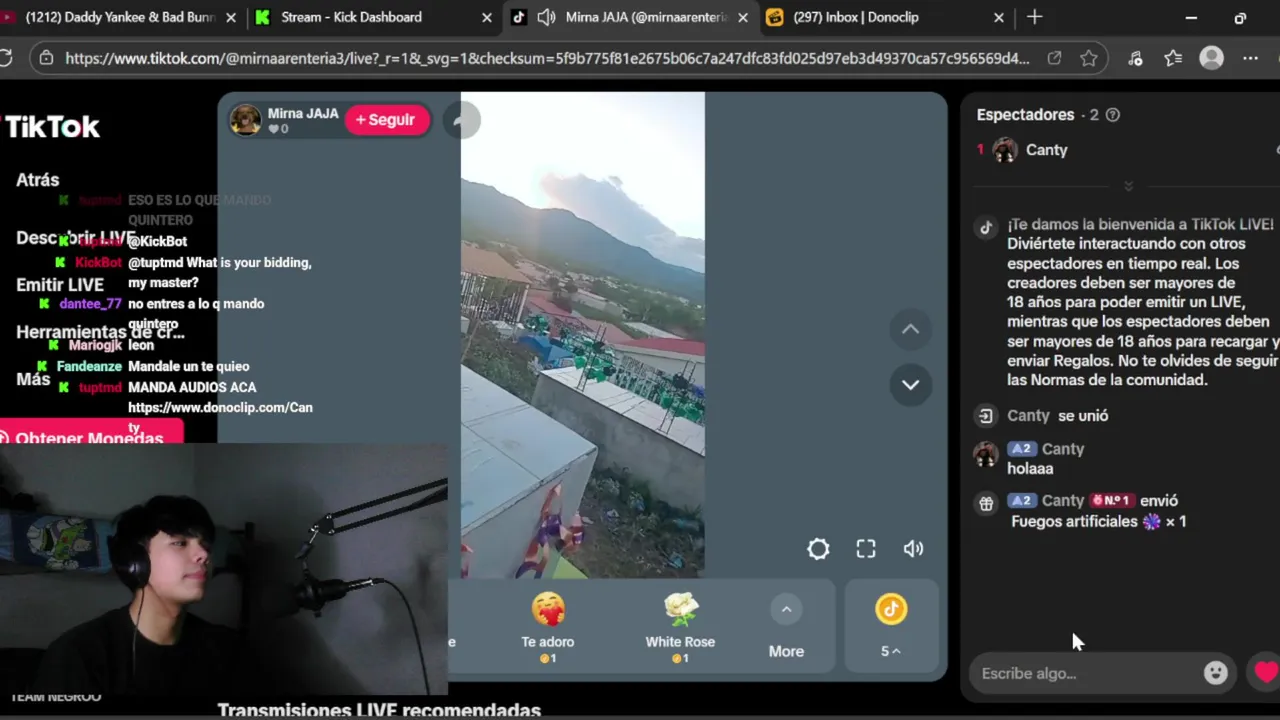Switch to Stream - Kick Dashboard tab
This screenshot has width=1280, height=720.
(x=352, y=17)
